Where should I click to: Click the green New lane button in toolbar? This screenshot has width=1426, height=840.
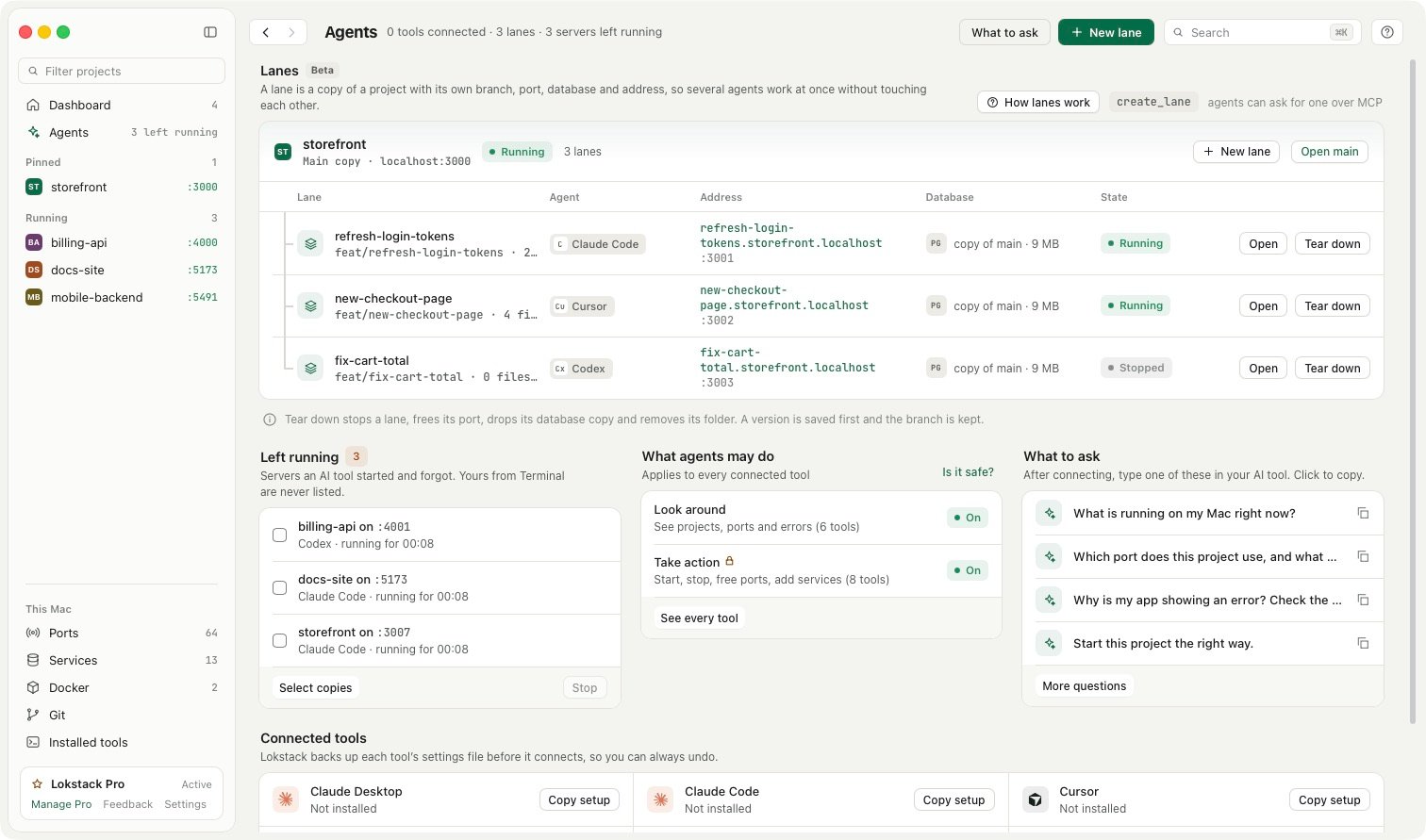(1106, 32)
